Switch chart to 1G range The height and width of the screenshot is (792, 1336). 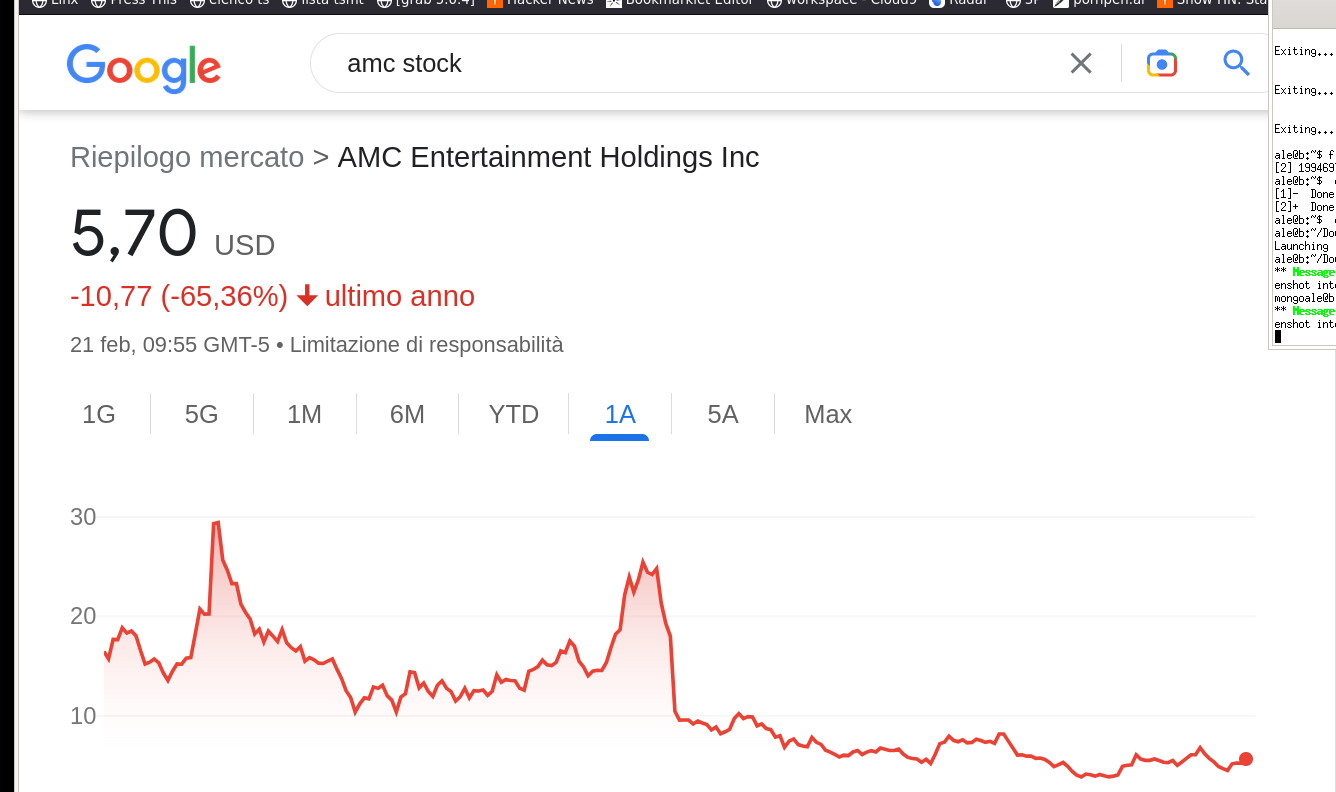(99, 414)
